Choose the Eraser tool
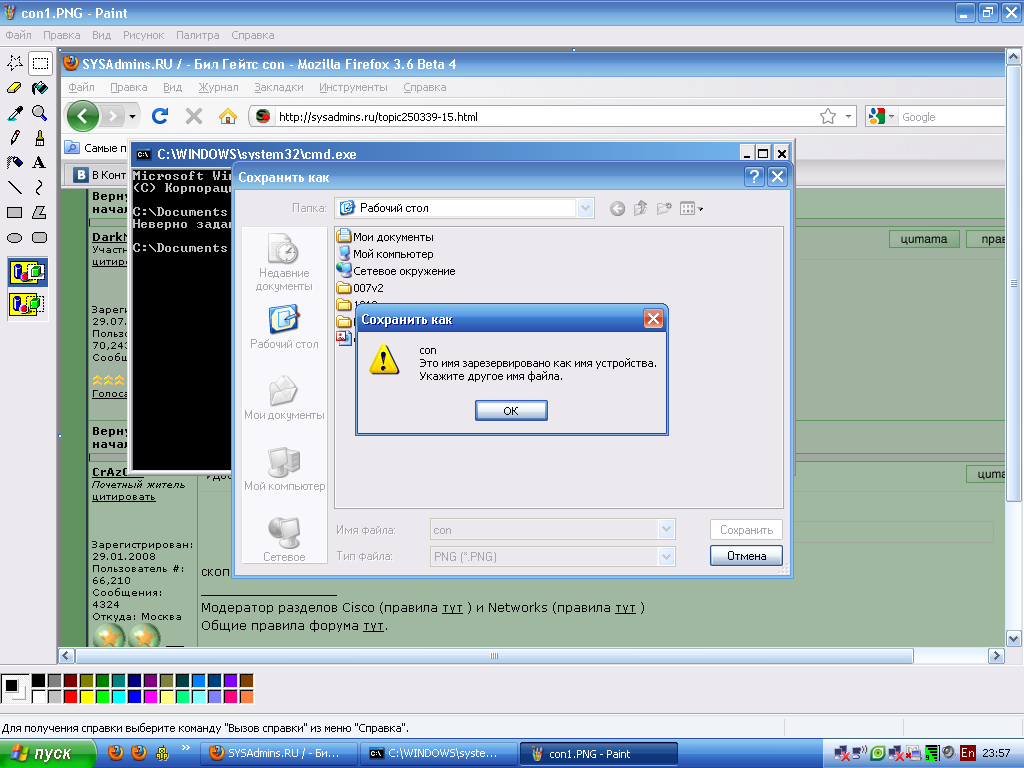This screenshot has width=1024, height=768. [15, 88]
